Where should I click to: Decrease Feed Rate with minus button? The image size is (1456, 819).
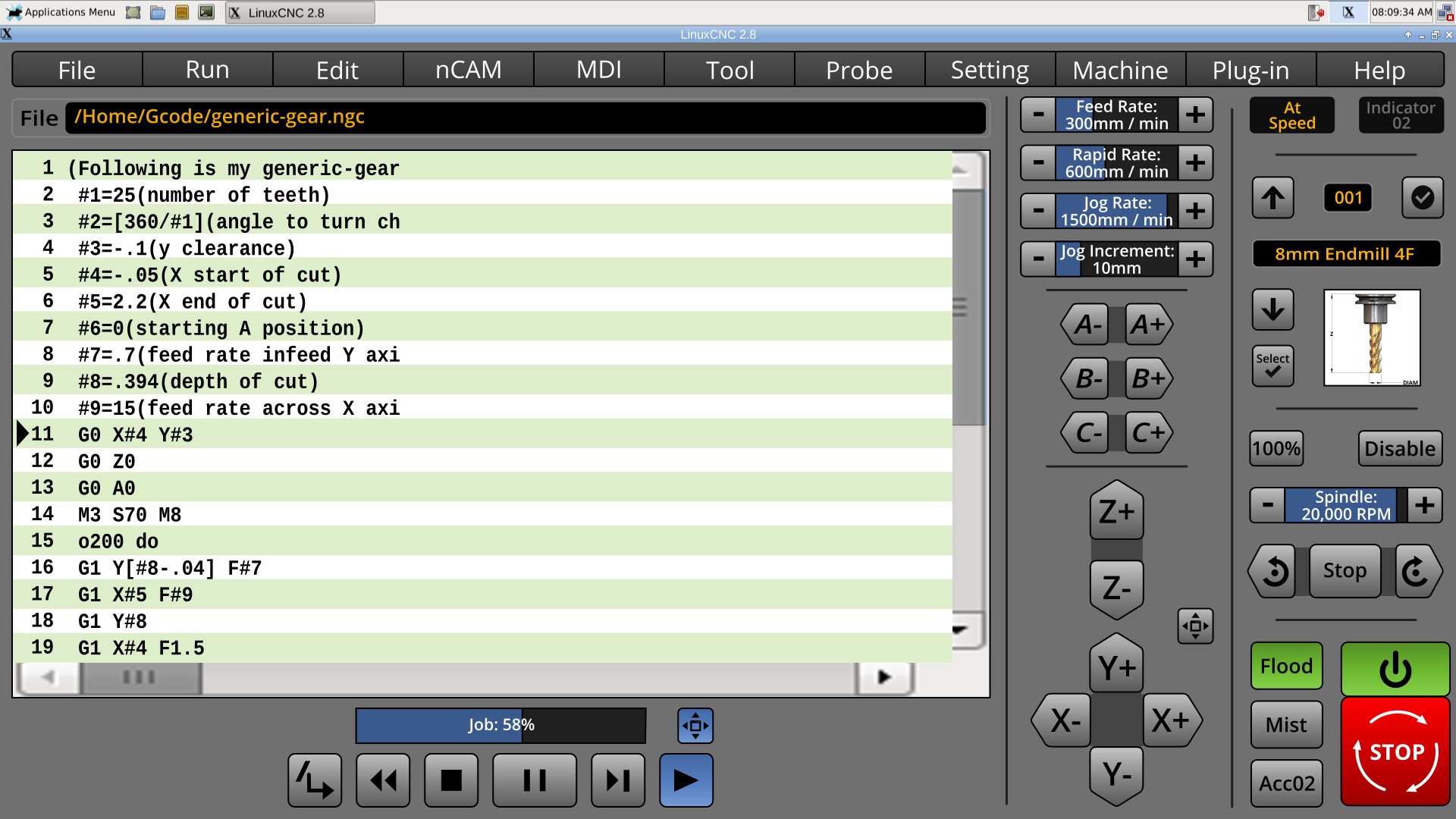point(1038,115)
